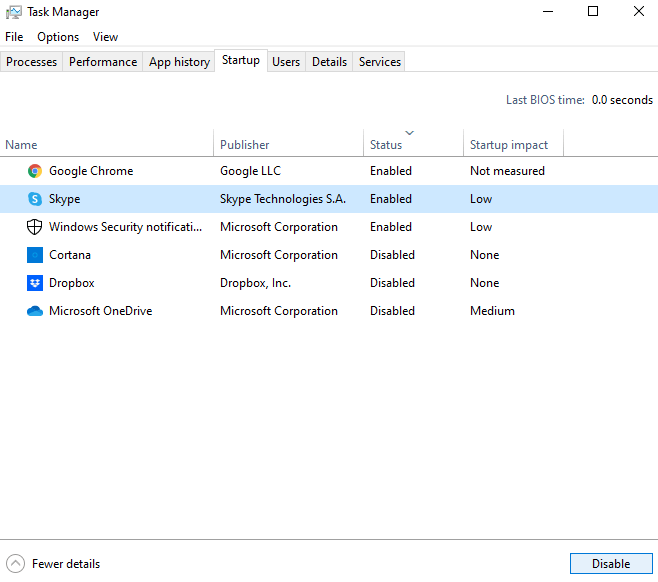658x582 pixels.
Task: Click the Fewer details label
Action: [x=66, y=564]
